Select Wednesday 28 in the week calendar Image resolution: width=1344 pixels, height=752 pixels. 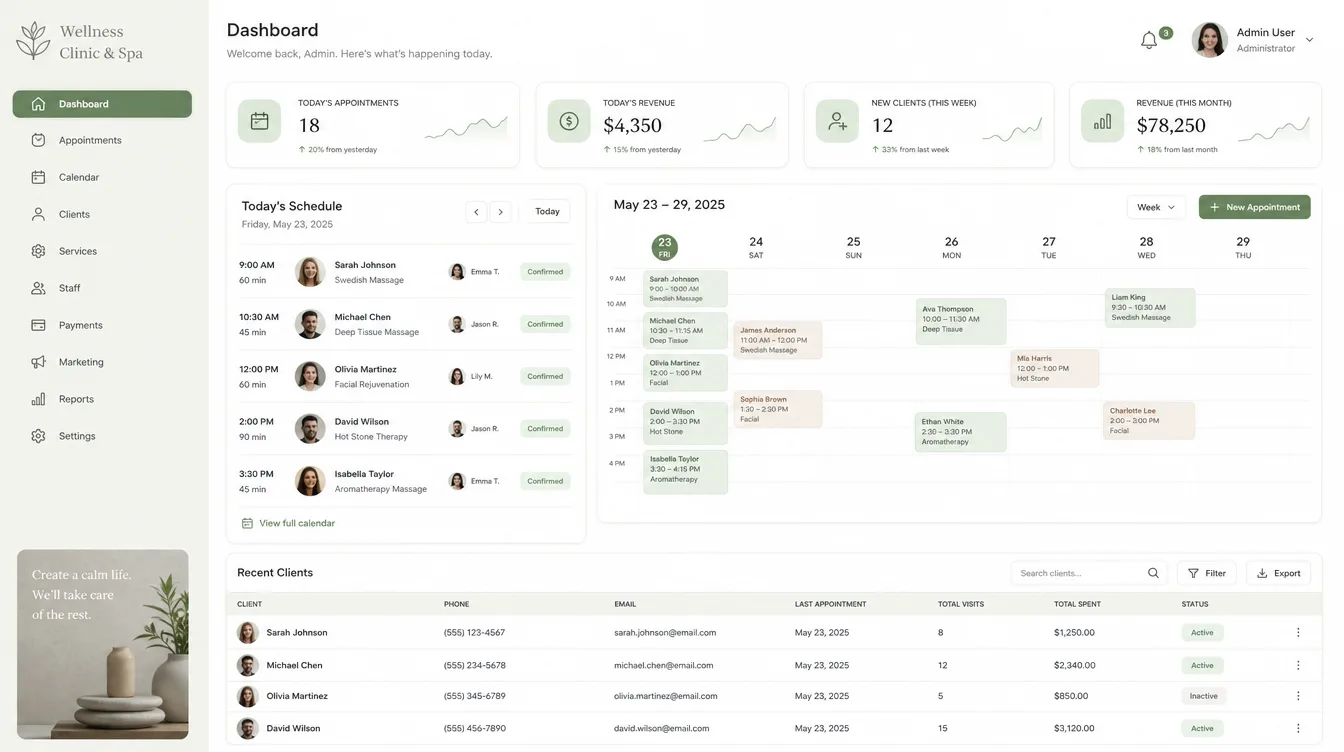[1146, 247]
